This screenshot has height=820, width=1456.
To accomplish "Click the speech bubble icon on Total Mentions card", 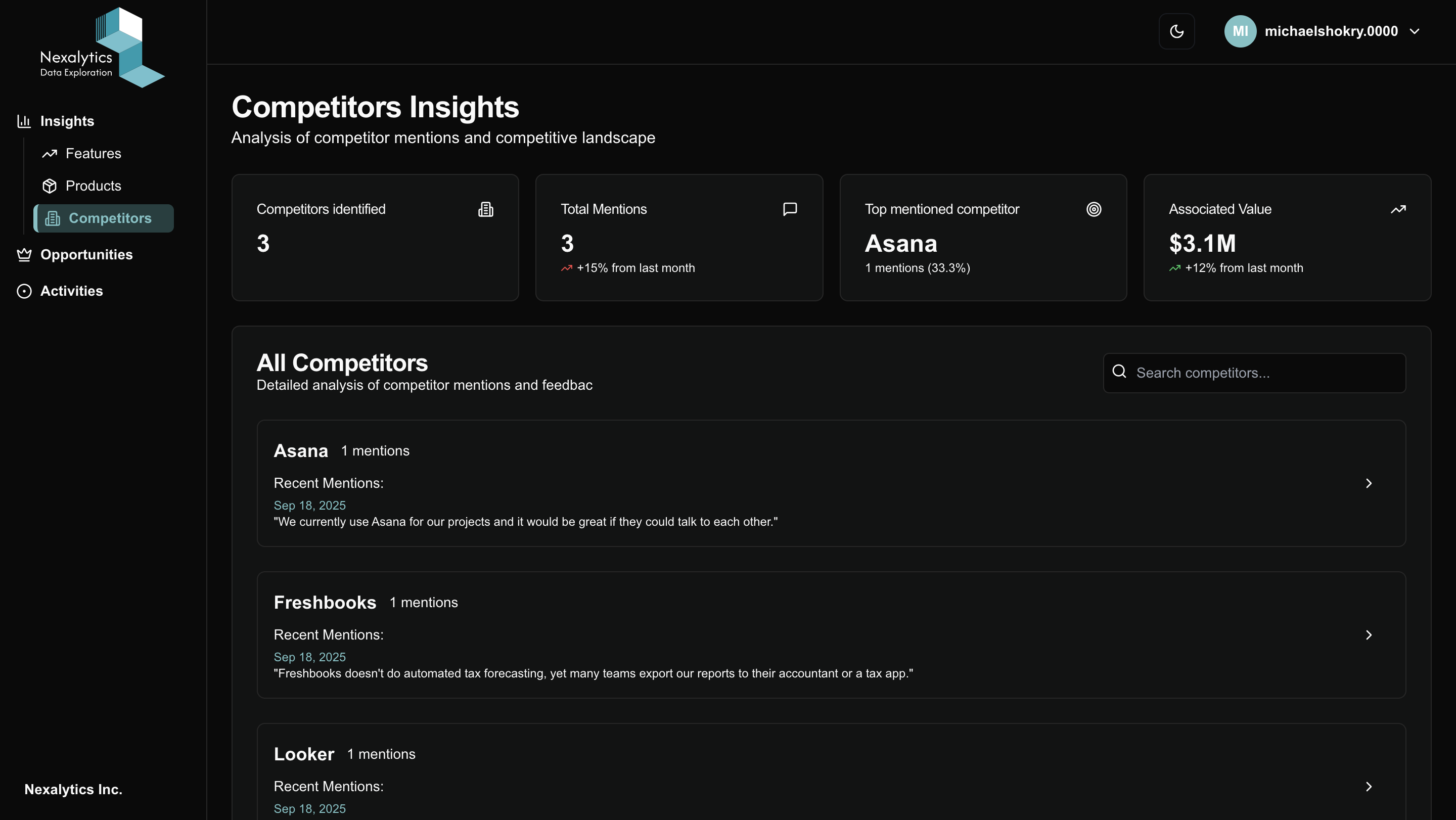I will coord(790,208).
